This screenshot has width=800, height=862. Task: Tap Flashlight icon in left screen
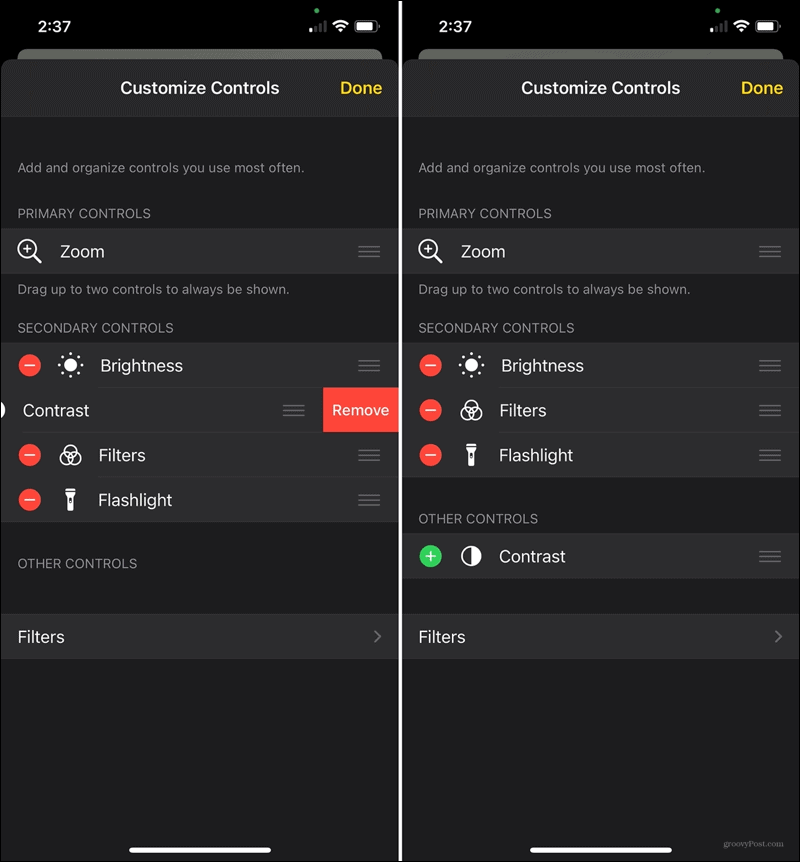coord(70,500)
